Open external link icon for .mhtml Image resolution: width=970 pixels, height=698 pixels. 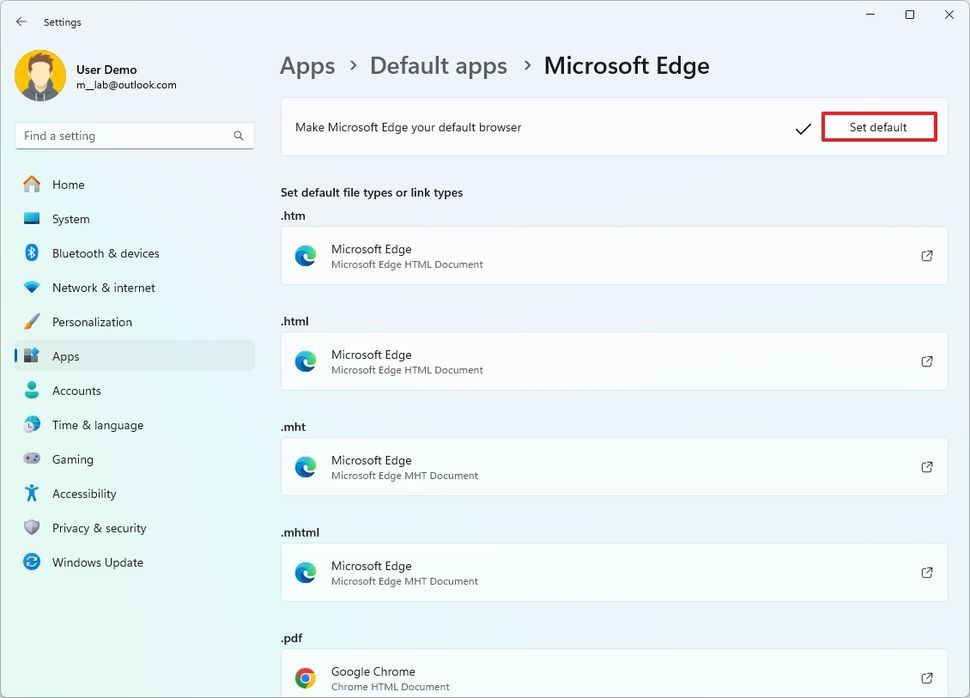click(927, 572)
